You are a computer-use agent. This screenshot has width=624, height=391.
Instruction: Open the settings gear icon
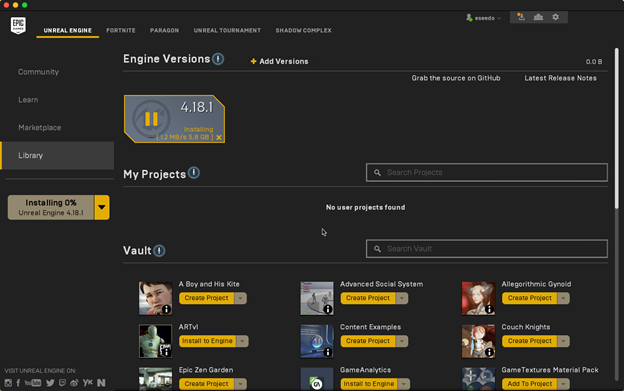[556, 17]
